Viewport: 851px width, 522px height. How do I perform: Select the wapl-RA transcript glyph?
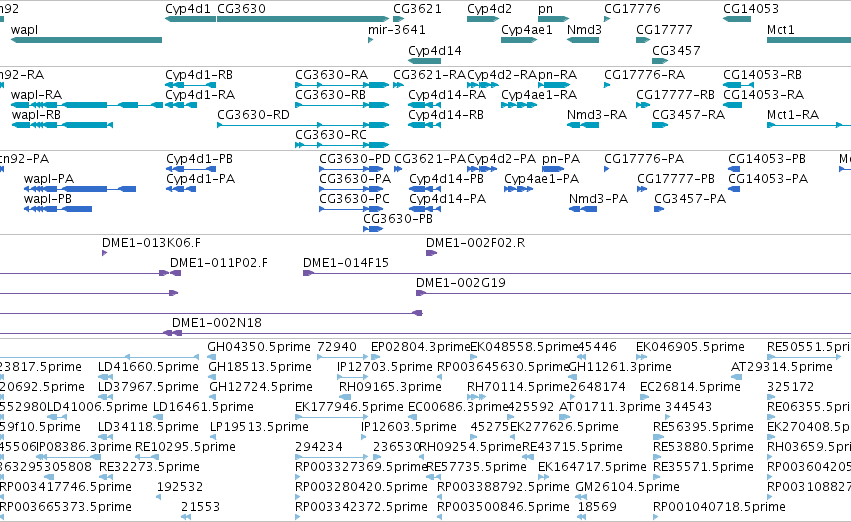87,105
